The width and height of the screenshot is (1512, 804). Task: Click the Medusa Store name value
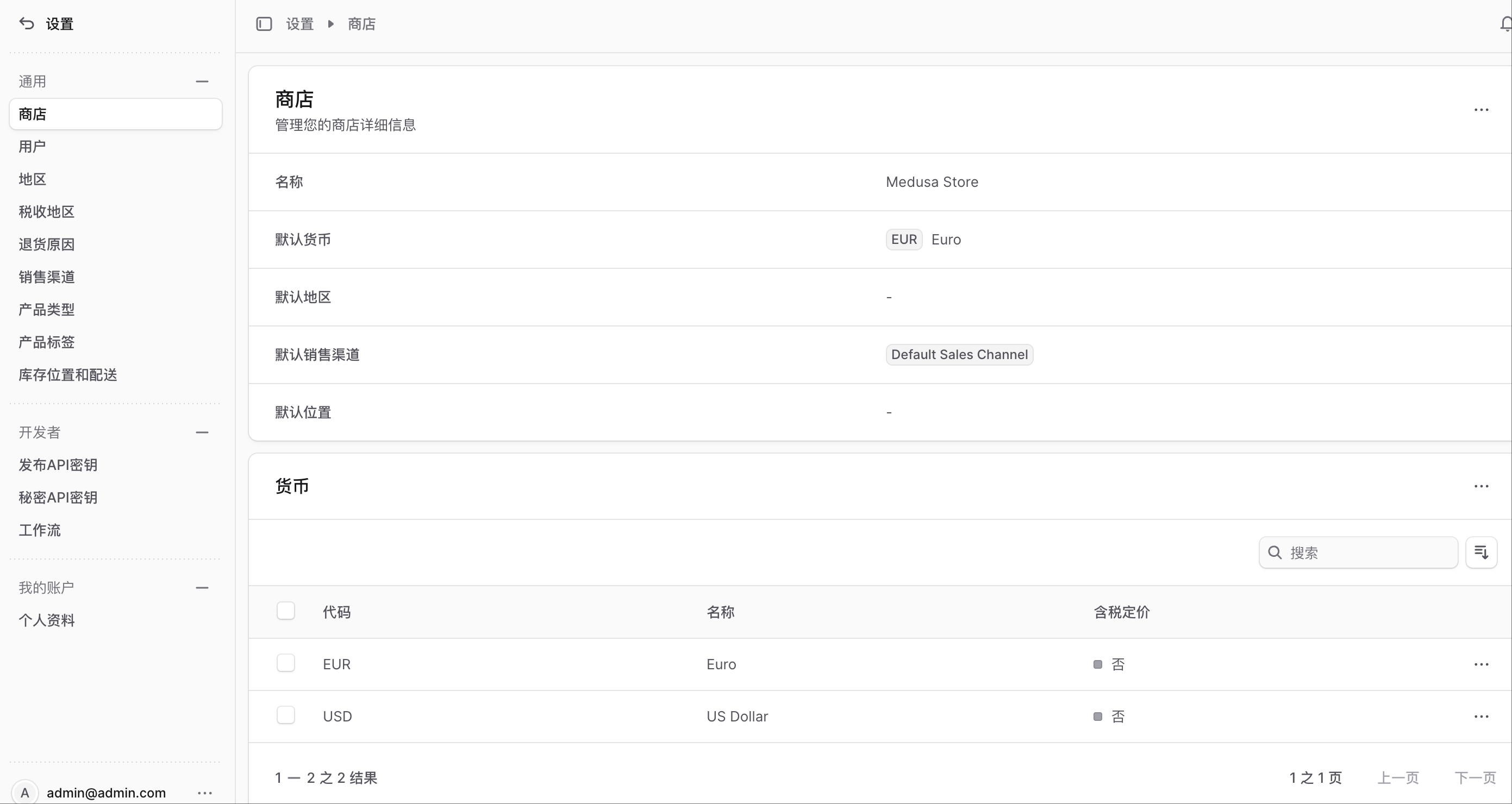932,182
